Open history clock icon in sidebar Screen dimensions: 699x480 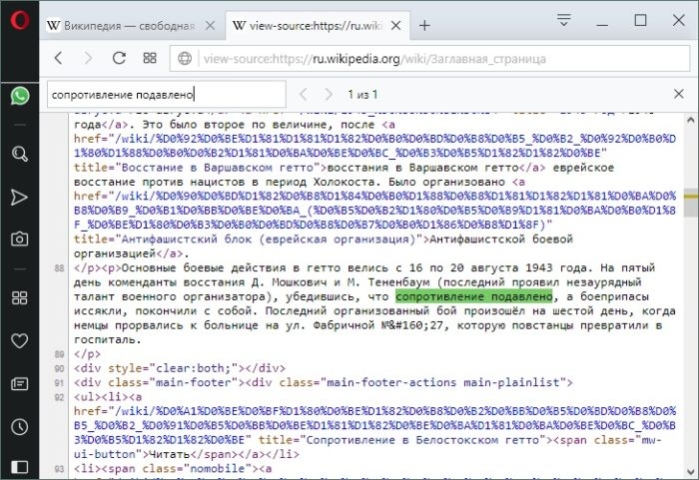(x=20, y=427)
